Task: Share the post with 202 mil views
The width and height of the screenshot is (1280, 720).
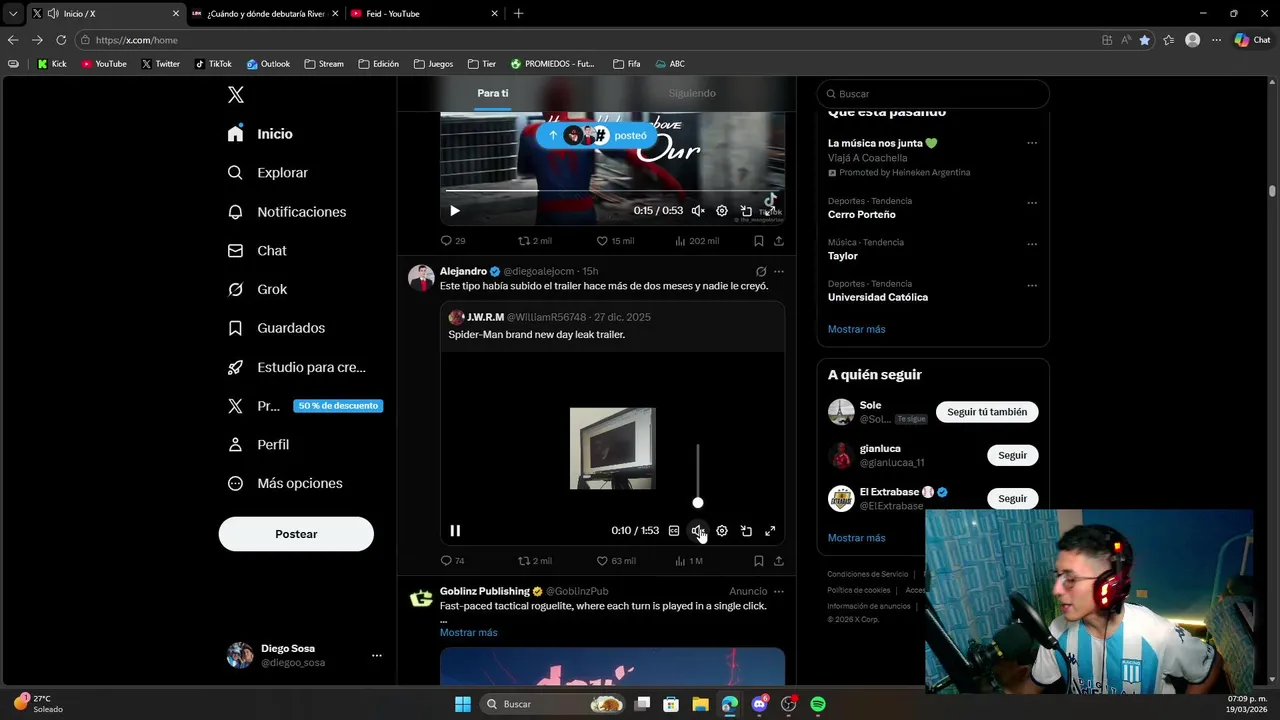Action: (x=779, y=241)
